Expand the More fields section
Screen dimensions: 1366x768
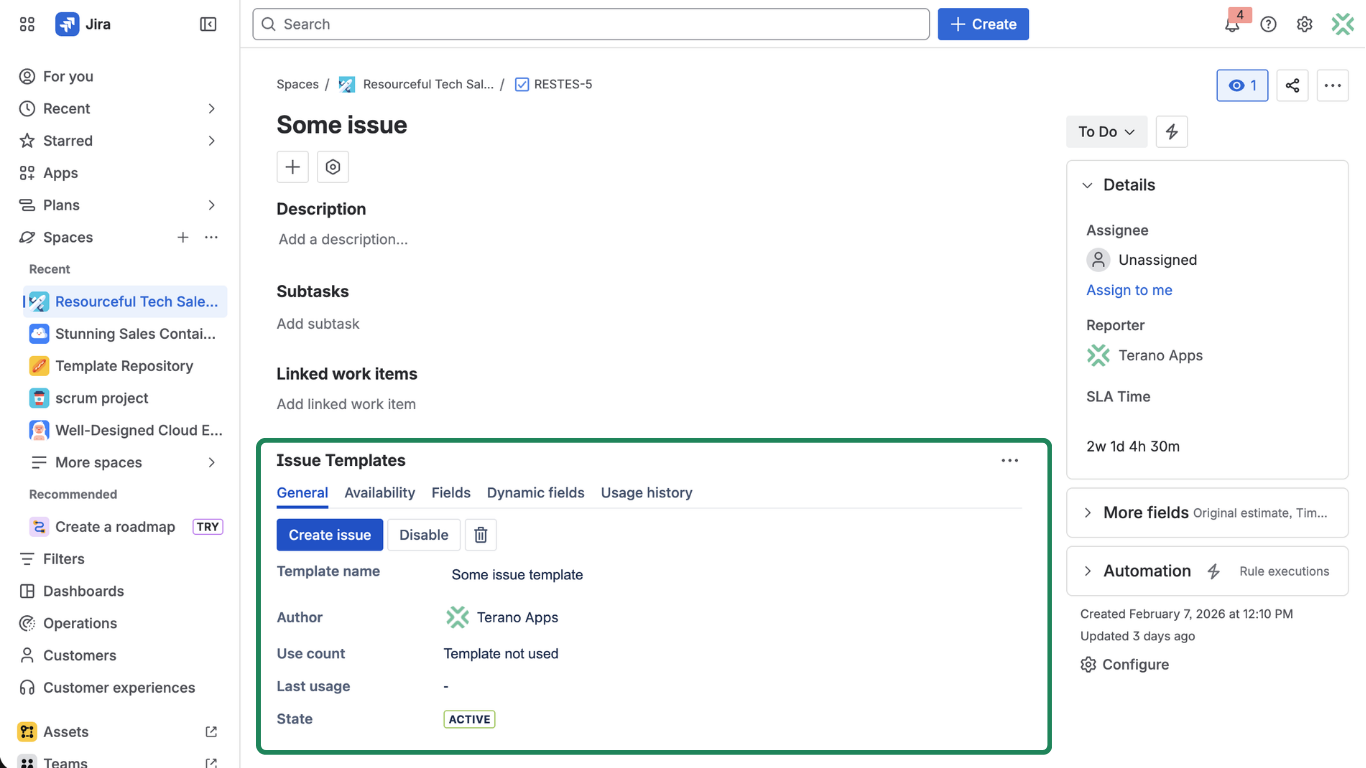[1088, 513]
